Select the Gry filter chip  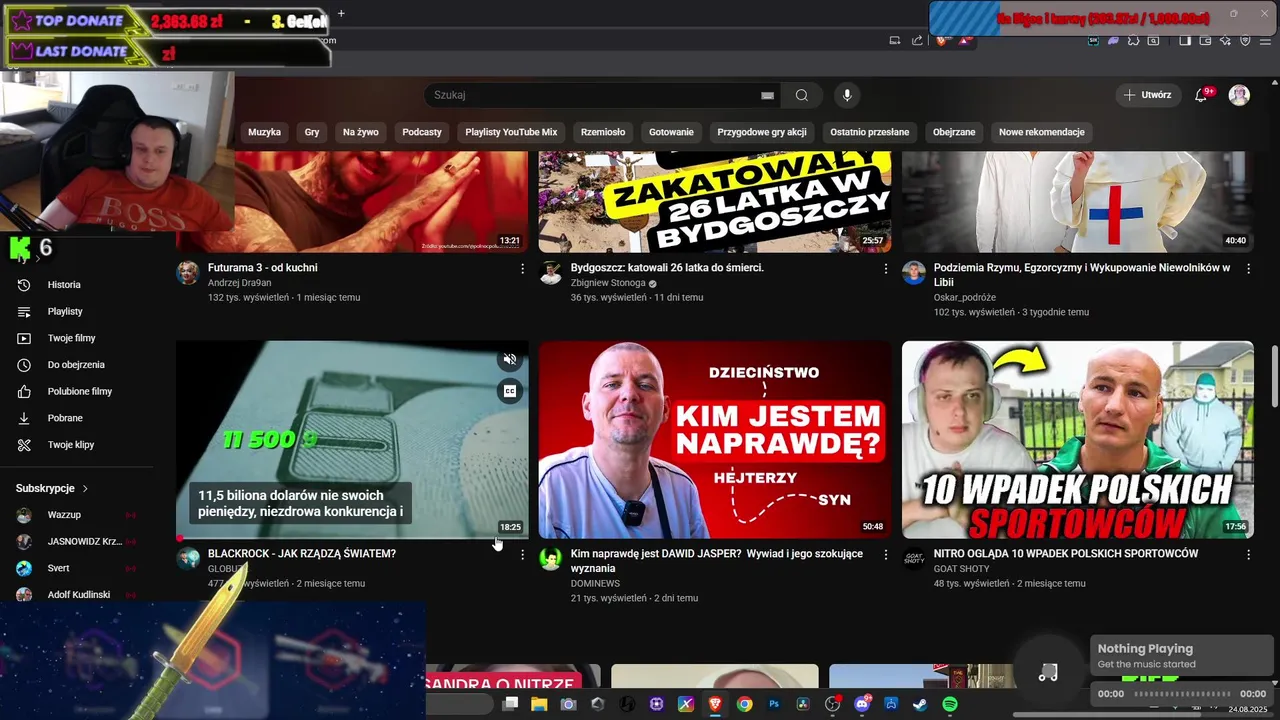312,132
